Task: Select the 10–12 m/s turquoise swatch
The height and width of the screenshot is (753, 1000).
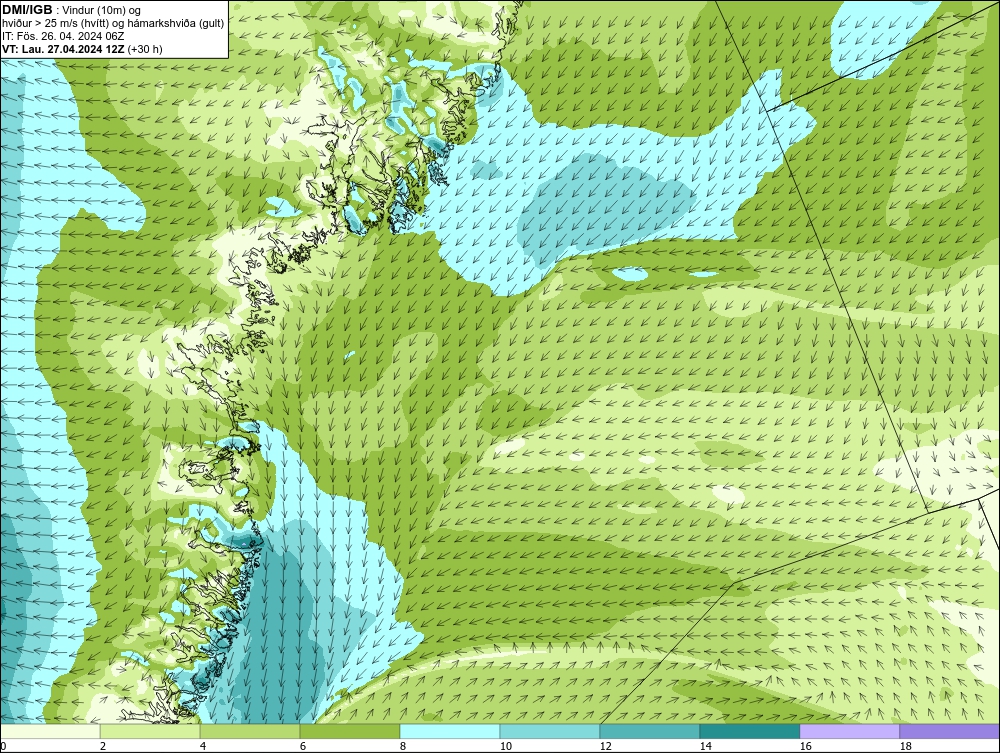Action: 550,731
